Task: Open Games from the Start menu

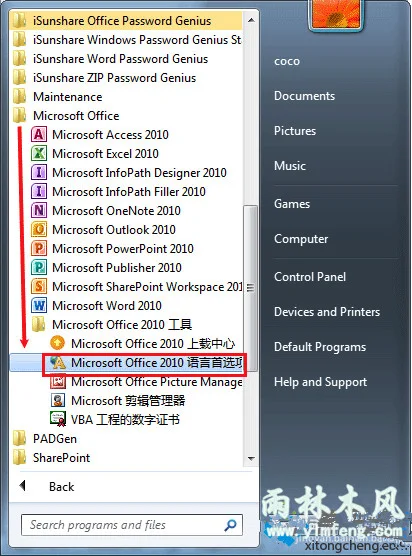Action: [x=292, y=204]
